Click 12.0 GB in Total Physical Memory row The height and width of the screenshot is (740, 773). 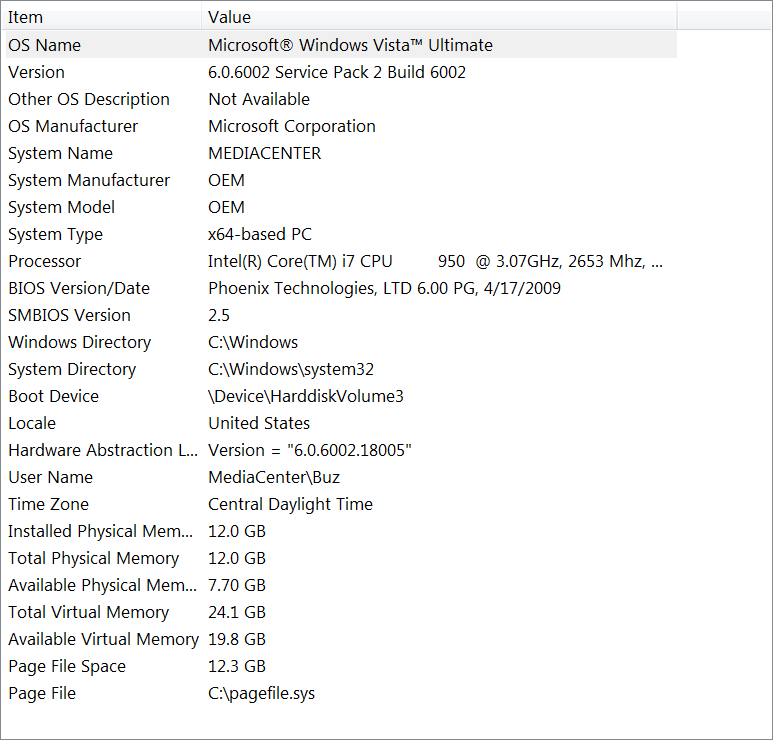(x=237, y=559)
